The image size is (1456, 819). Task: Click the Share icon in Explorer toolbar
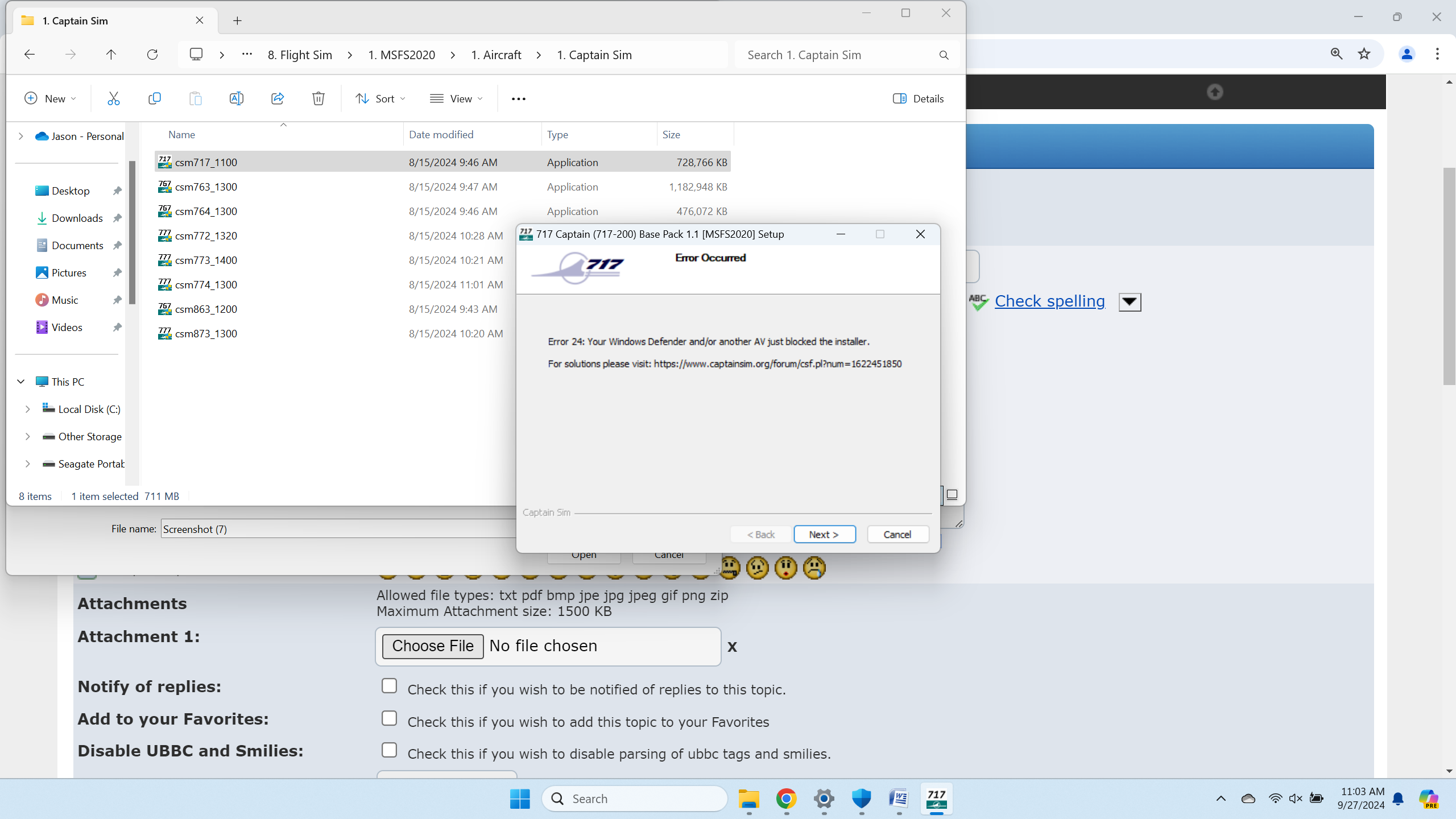[x=278, y=98]
